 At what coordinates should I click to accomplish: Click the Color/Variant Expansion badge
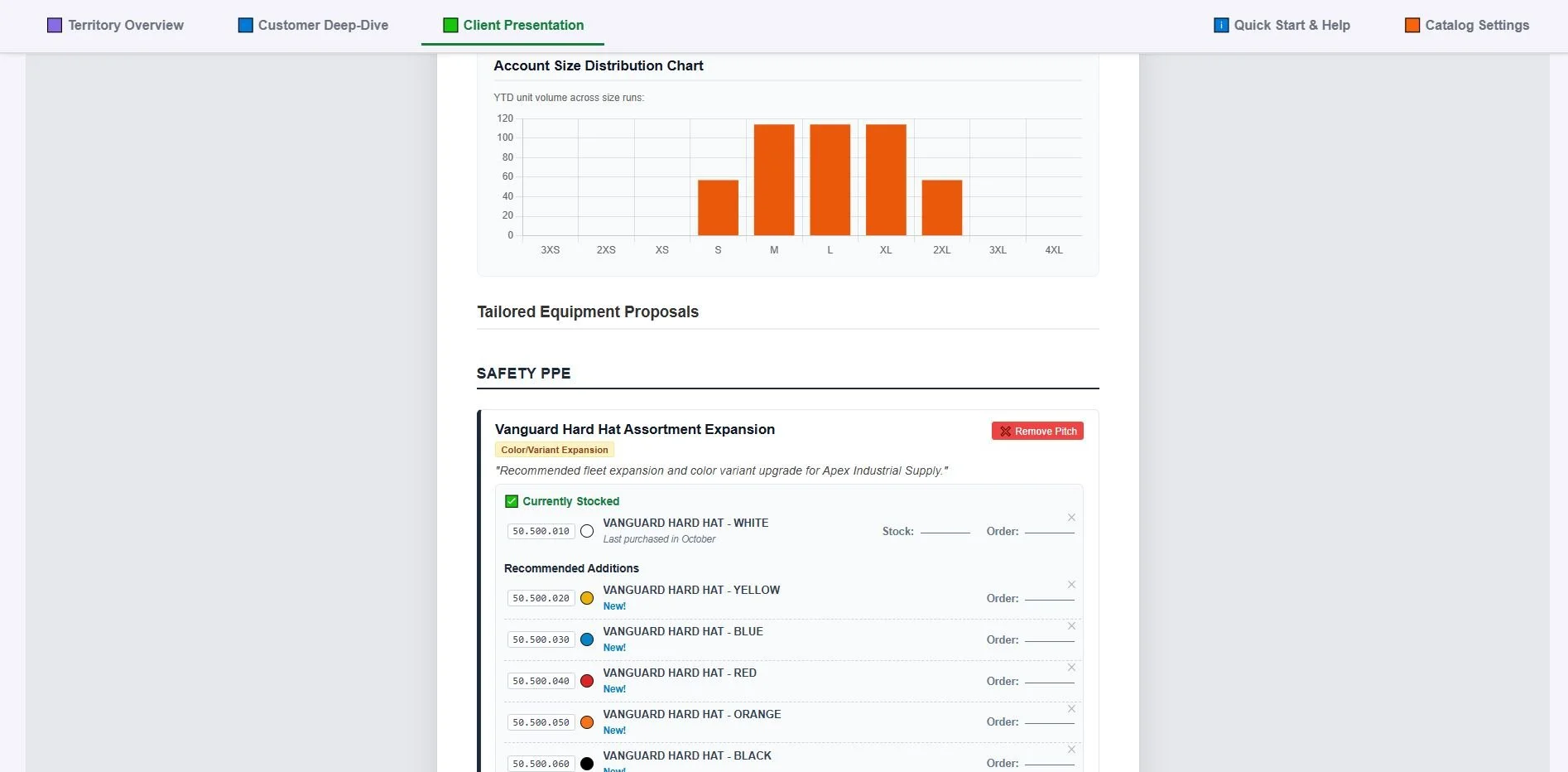pyautogui.click(x=555, y=450)
